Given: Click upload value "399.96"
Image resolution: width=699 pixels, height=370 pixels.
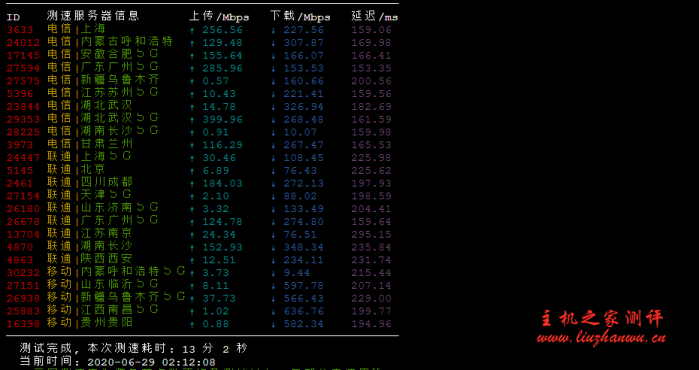Looking at the screenshot, I should pos(222,119).
